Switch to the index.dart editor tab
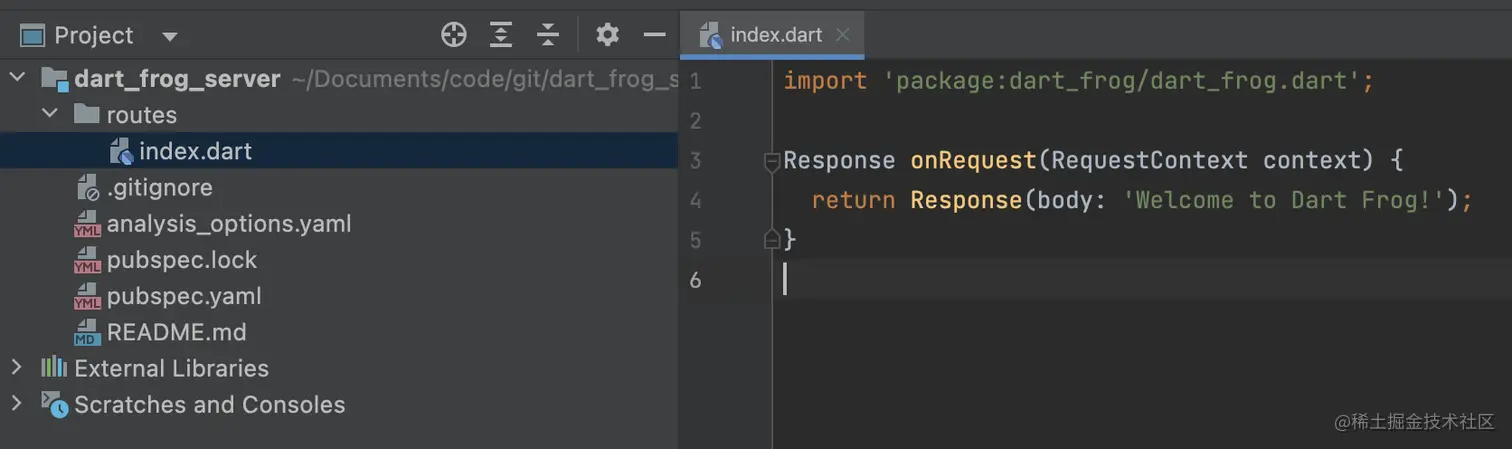 (x=772, y=35)
